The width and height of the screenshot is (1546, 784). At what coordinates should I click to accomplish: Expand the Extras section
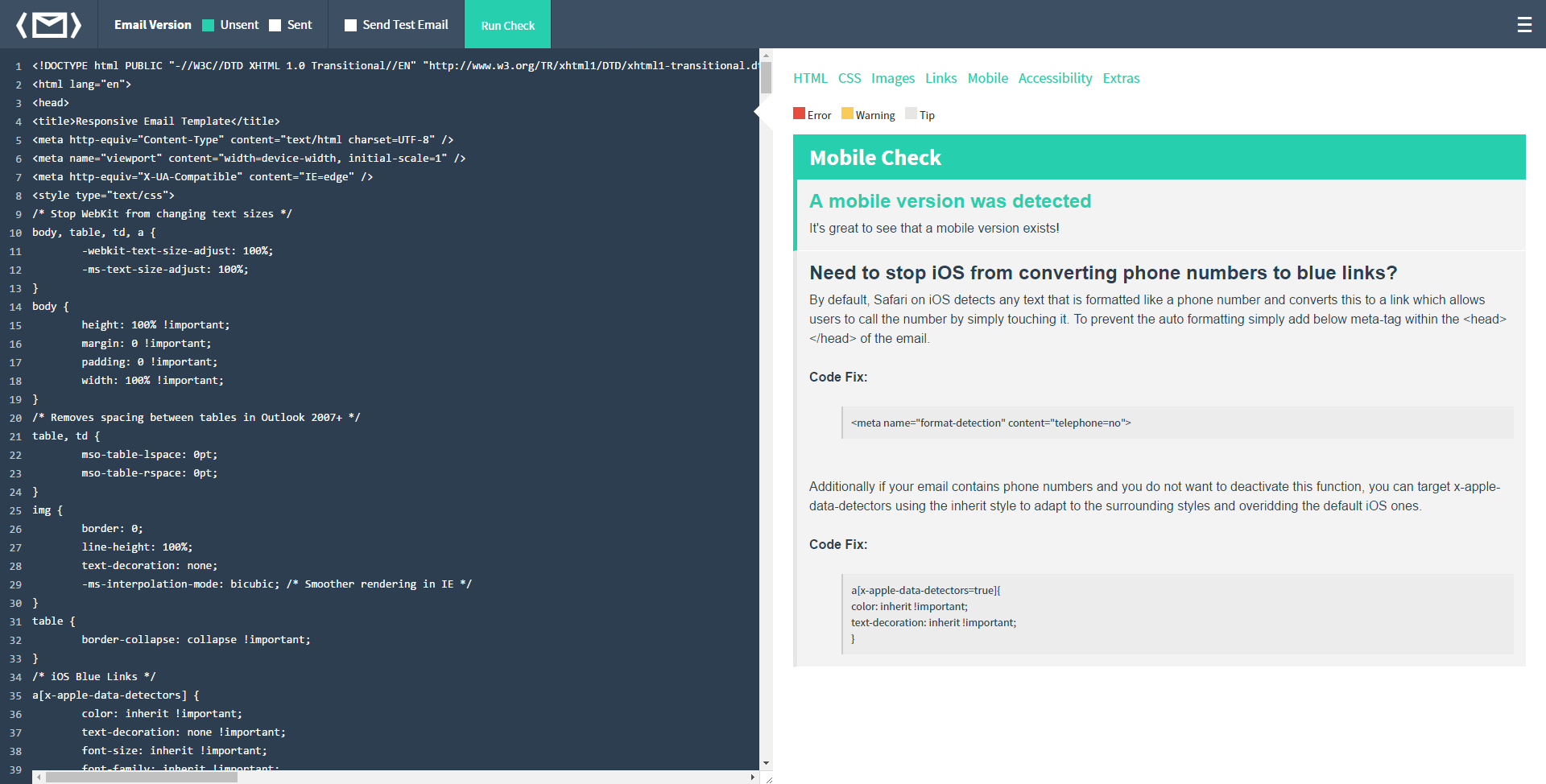(x=1121, y=78)
